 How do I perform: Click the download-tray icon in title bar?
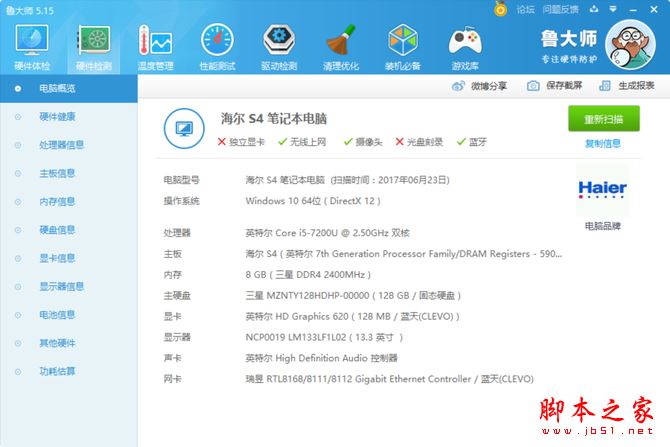point(594,9)
